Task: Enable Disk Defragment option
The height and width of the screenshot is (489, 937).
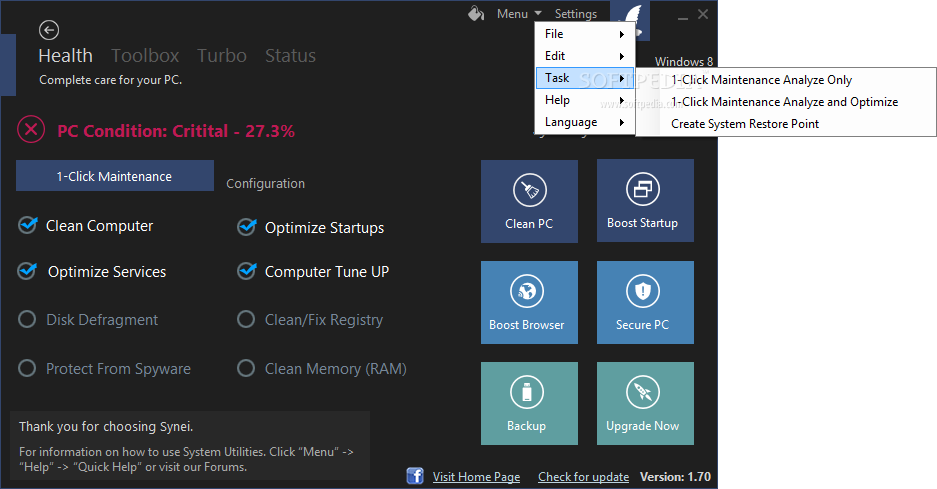Action: pyautogui.click(x=27, y=319)
